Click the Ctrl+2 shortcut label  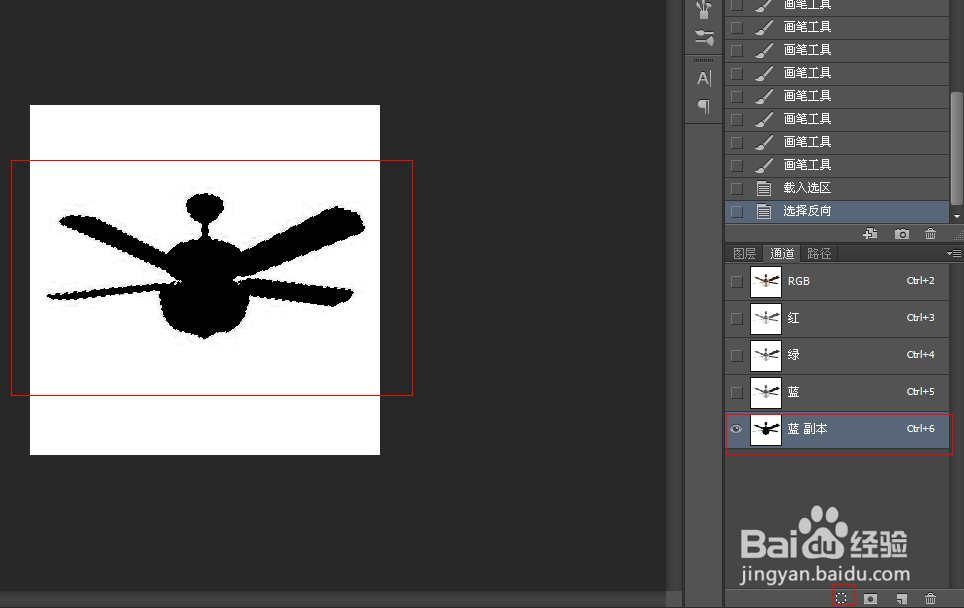[x=920, y=280]
